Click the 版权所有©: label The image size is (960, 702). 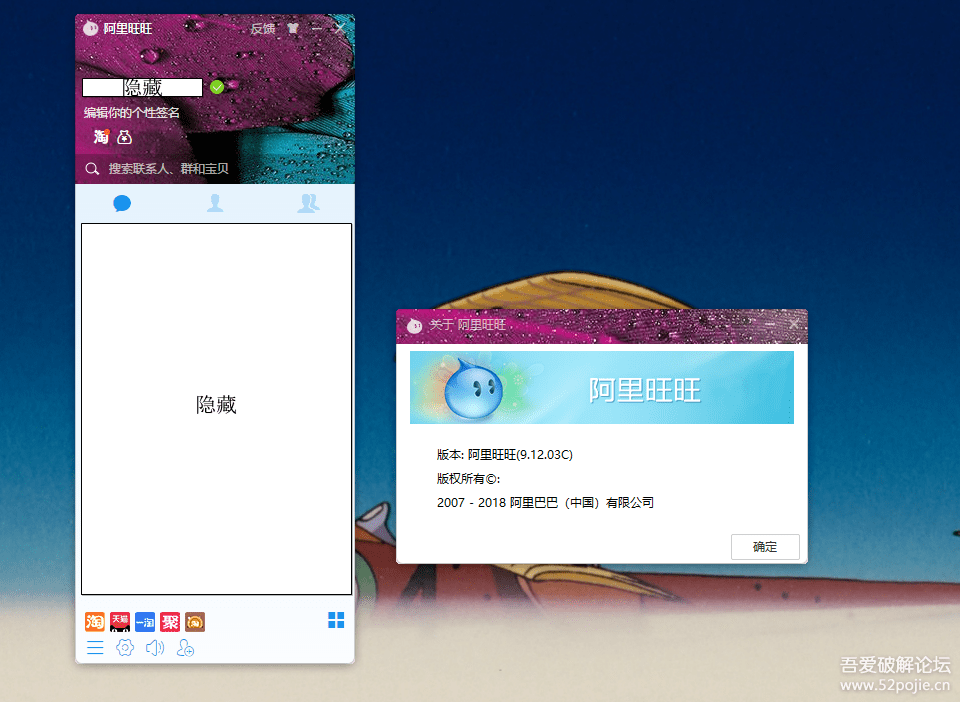[x=468, y=479]
